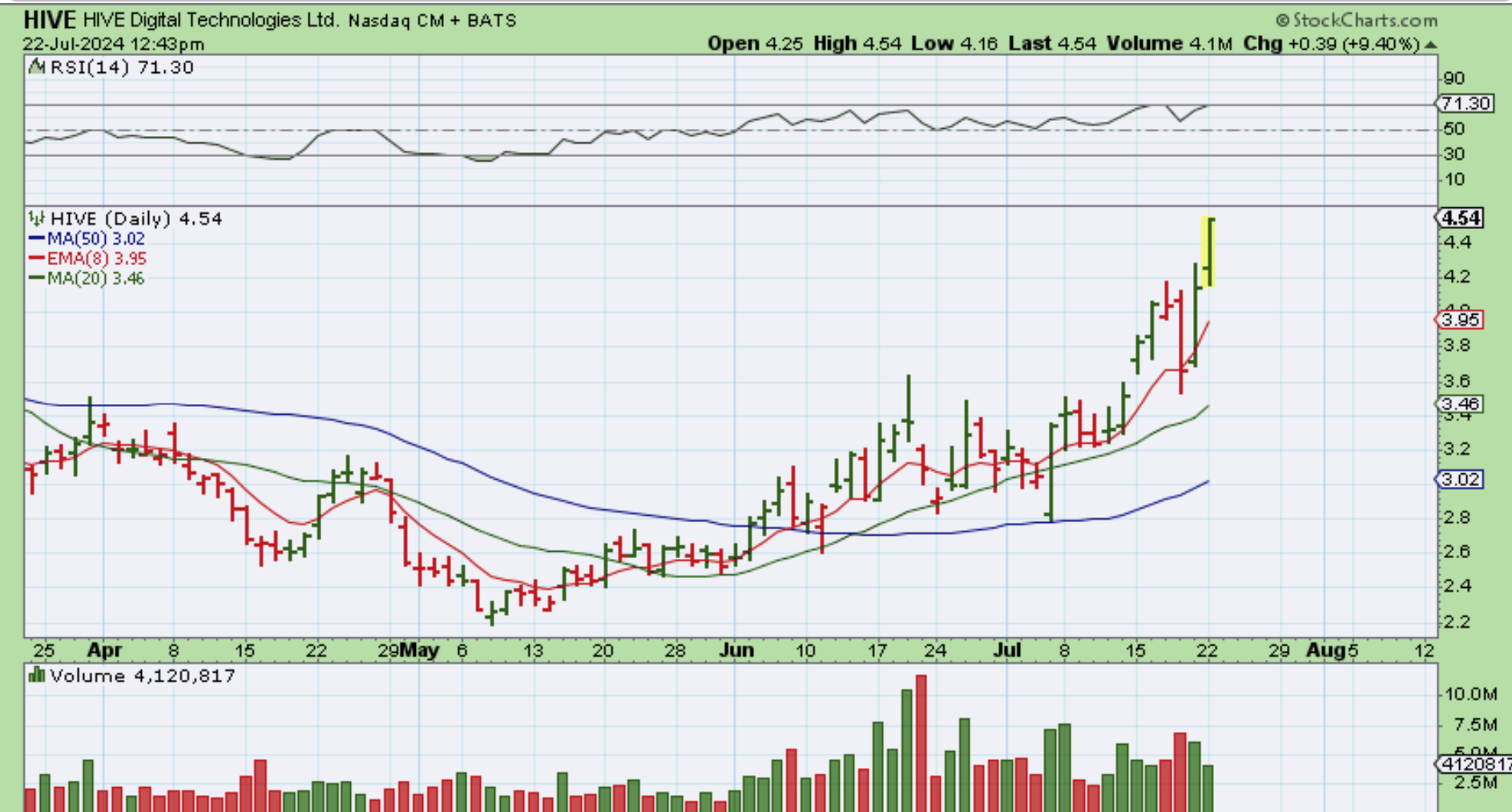Select the Volume 4.1M value in the header
This screenshot has height=812, width=1512.
point(1169,44)
